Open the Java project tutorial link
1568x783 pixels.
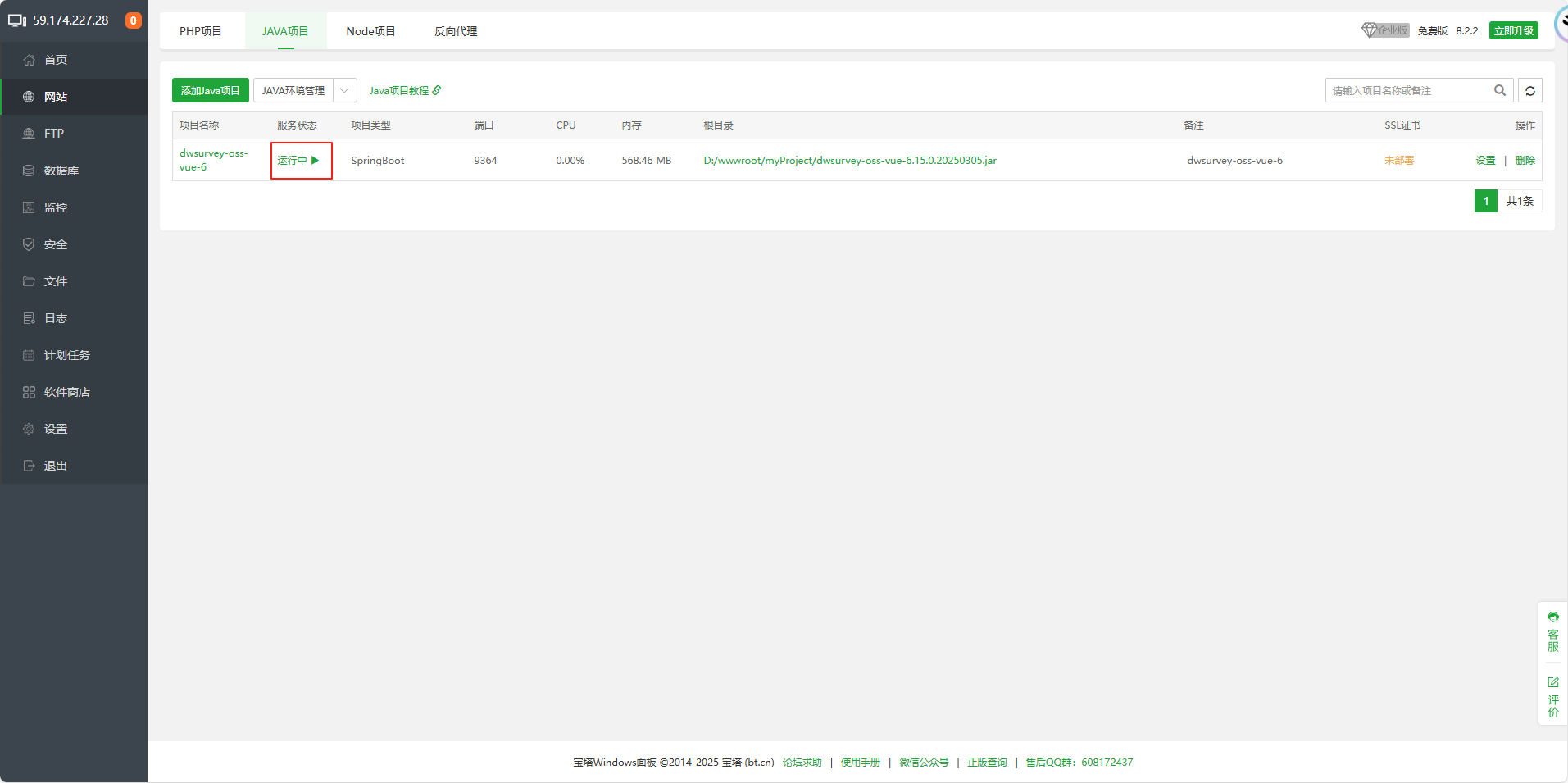pos(405,91)
